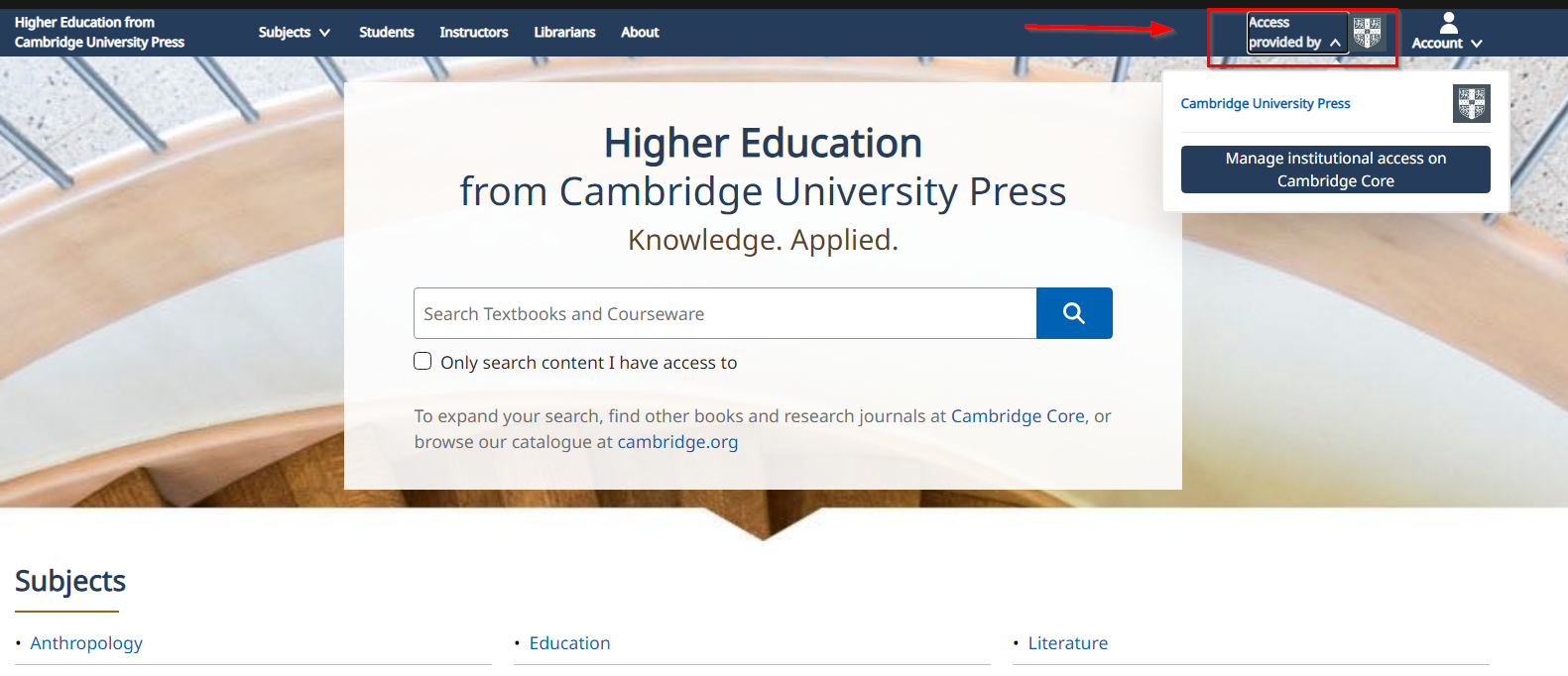Open the About menu item
The height and width of the screenshot is (676, 1568).
640,32
